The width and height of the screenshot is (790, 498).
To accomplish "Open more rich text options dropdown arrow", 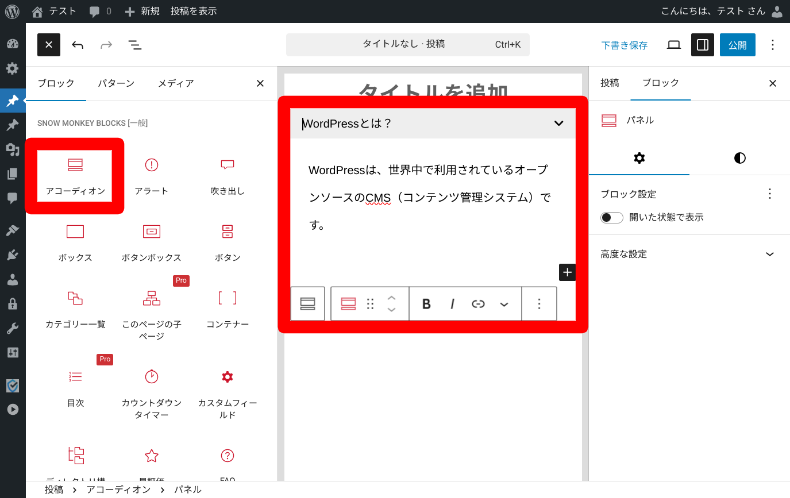I will coord(504,304).
